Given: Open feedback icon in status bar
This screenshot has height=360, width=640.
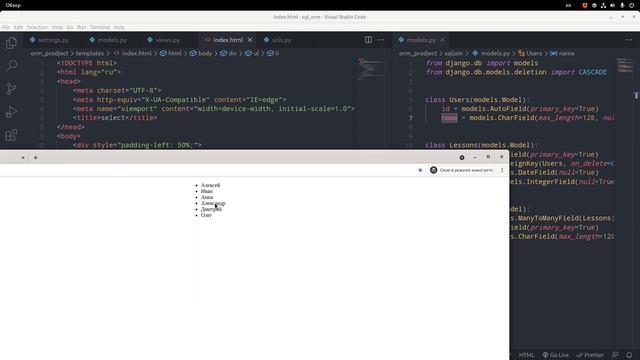Looking at the screenshot, I should (615, 355).
